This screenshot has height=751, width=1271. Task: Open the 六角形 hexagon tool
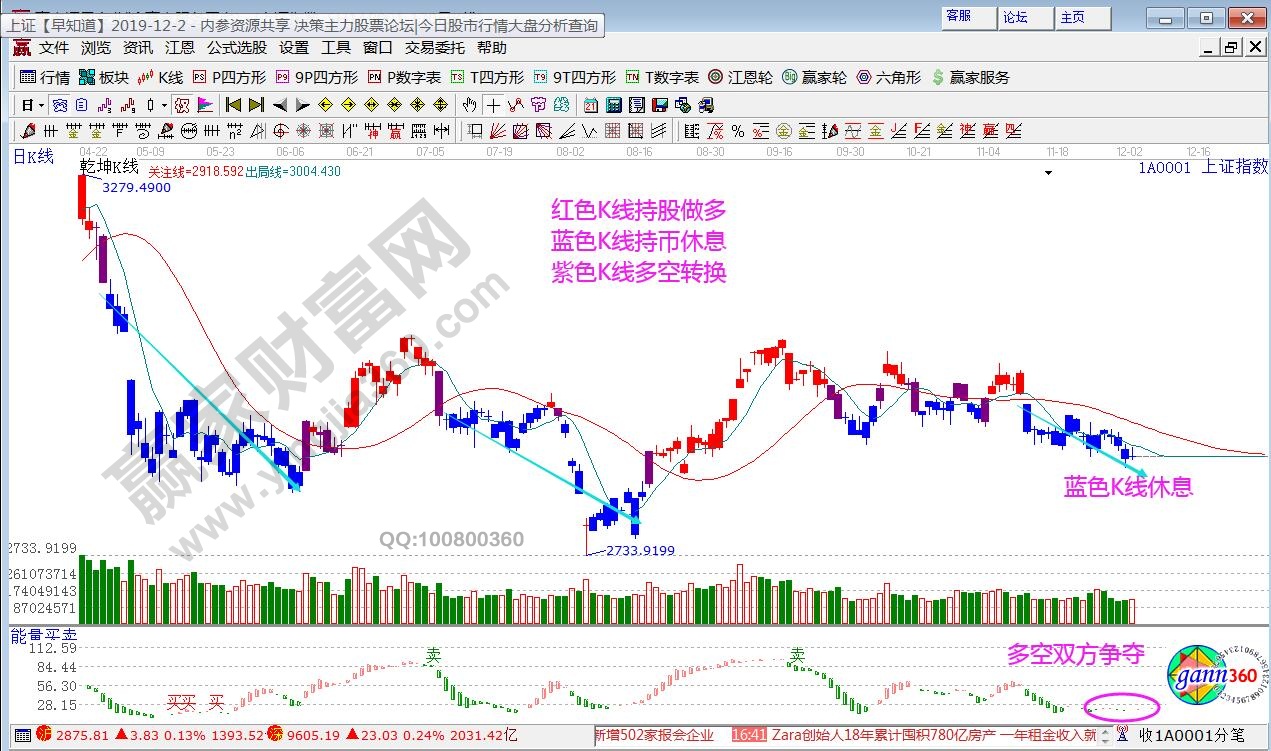tap(889, 77)
